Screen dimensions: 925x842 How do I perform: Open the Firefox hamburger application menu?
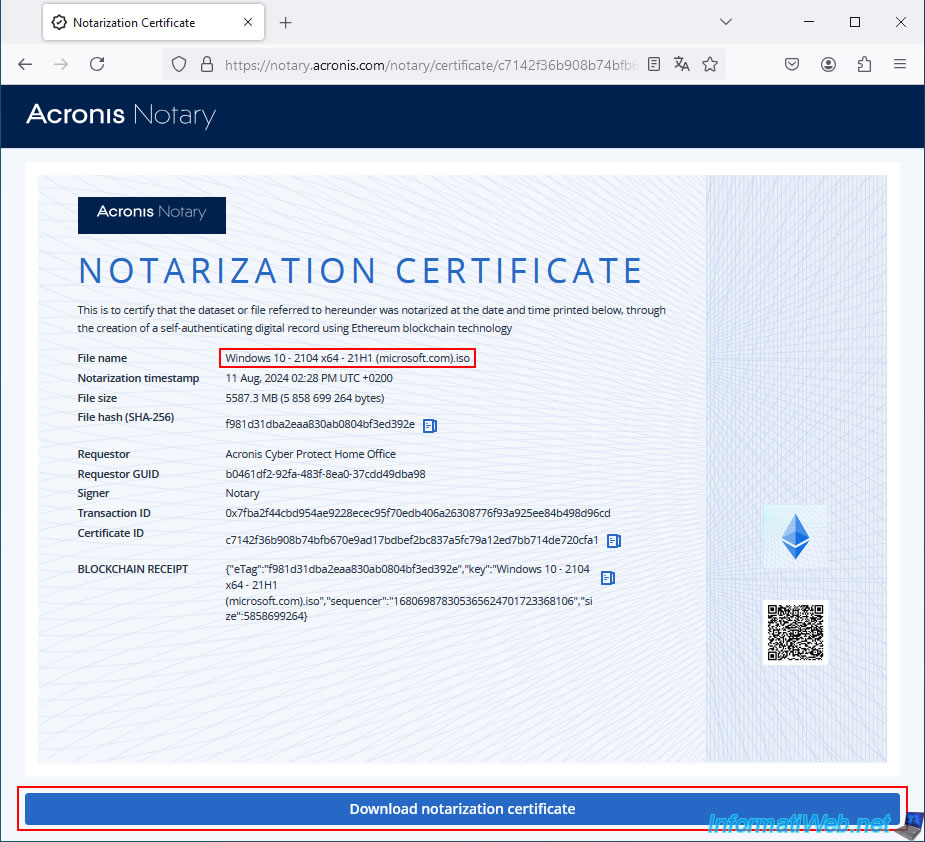click(x=900, y=64)
